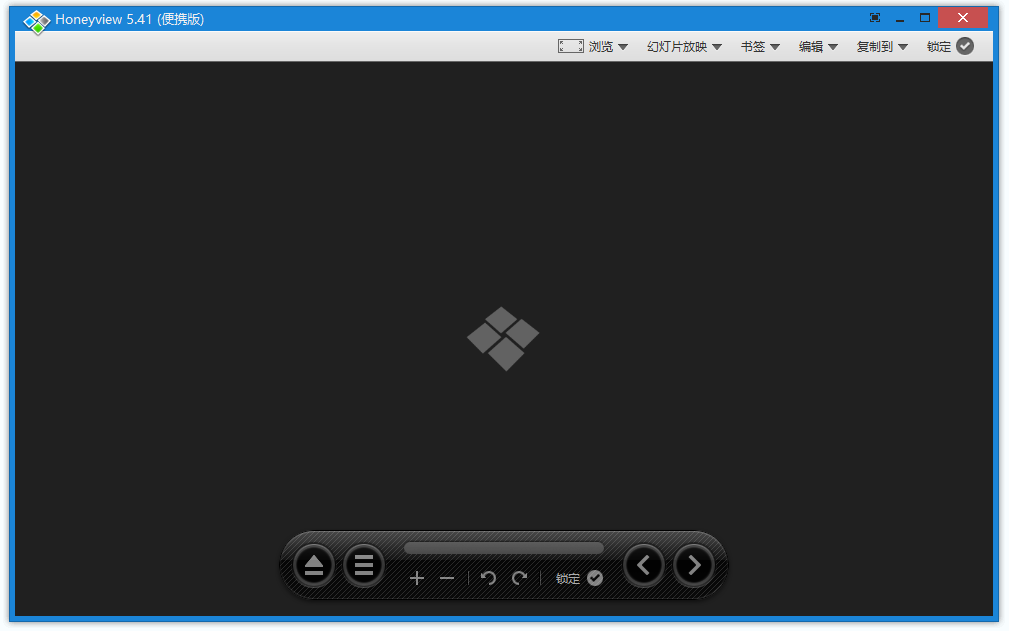Go to previous image arrow
Viewport: 1009px width, 631px height.
pos(643,565)
